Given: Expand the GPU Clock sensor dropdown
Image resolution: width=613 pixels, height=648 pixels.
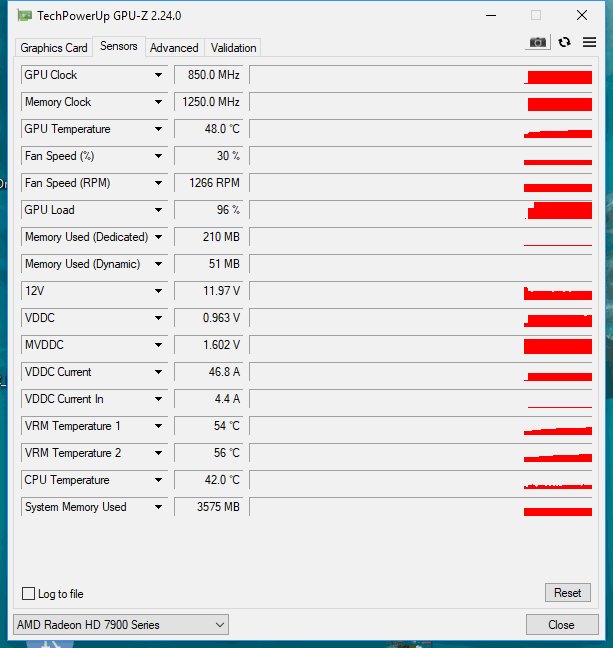Looking at the screenshot, I should point(158,75).
